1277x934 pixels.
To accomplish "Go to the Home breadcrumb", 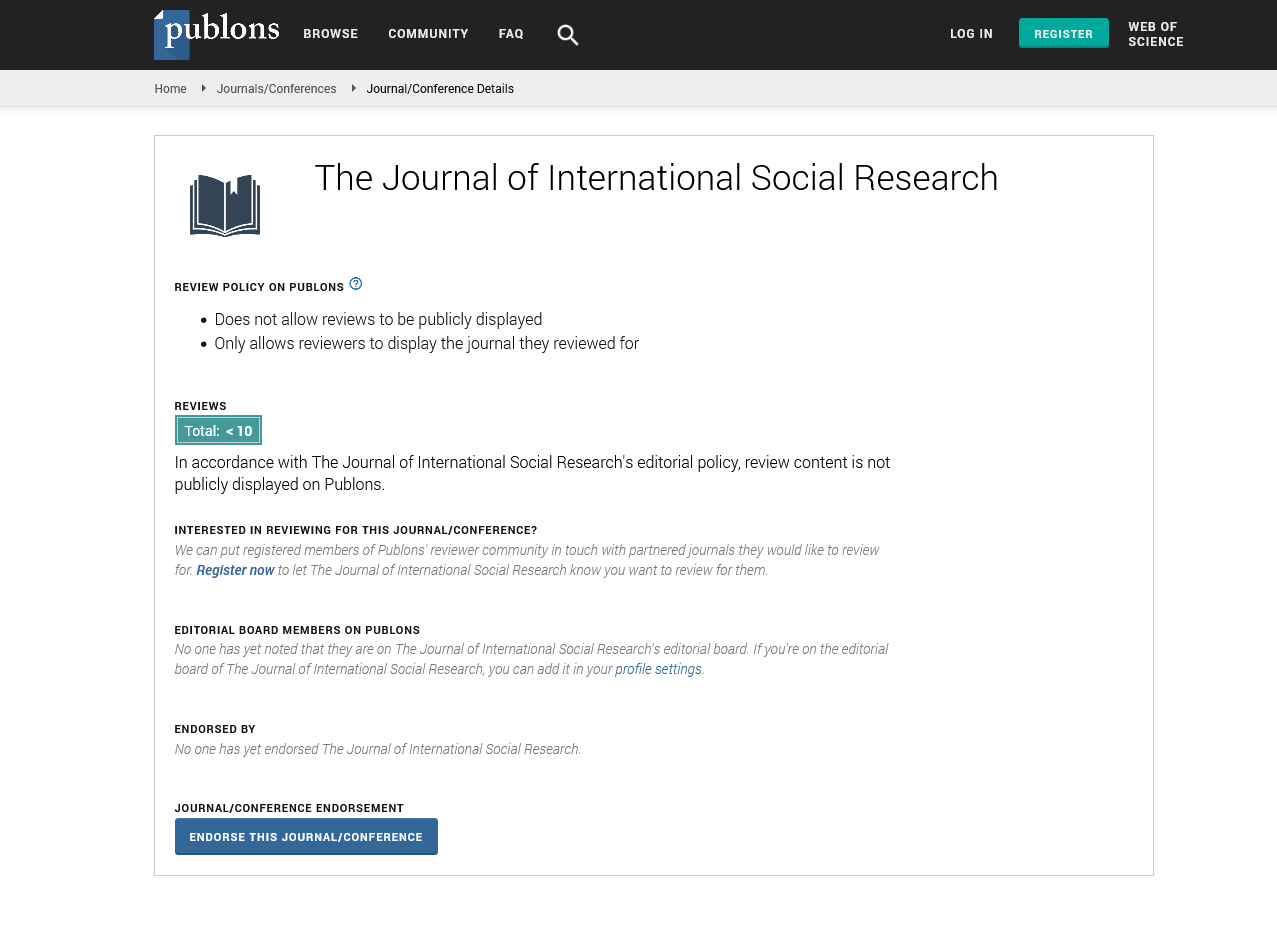I will coord(170,89).
